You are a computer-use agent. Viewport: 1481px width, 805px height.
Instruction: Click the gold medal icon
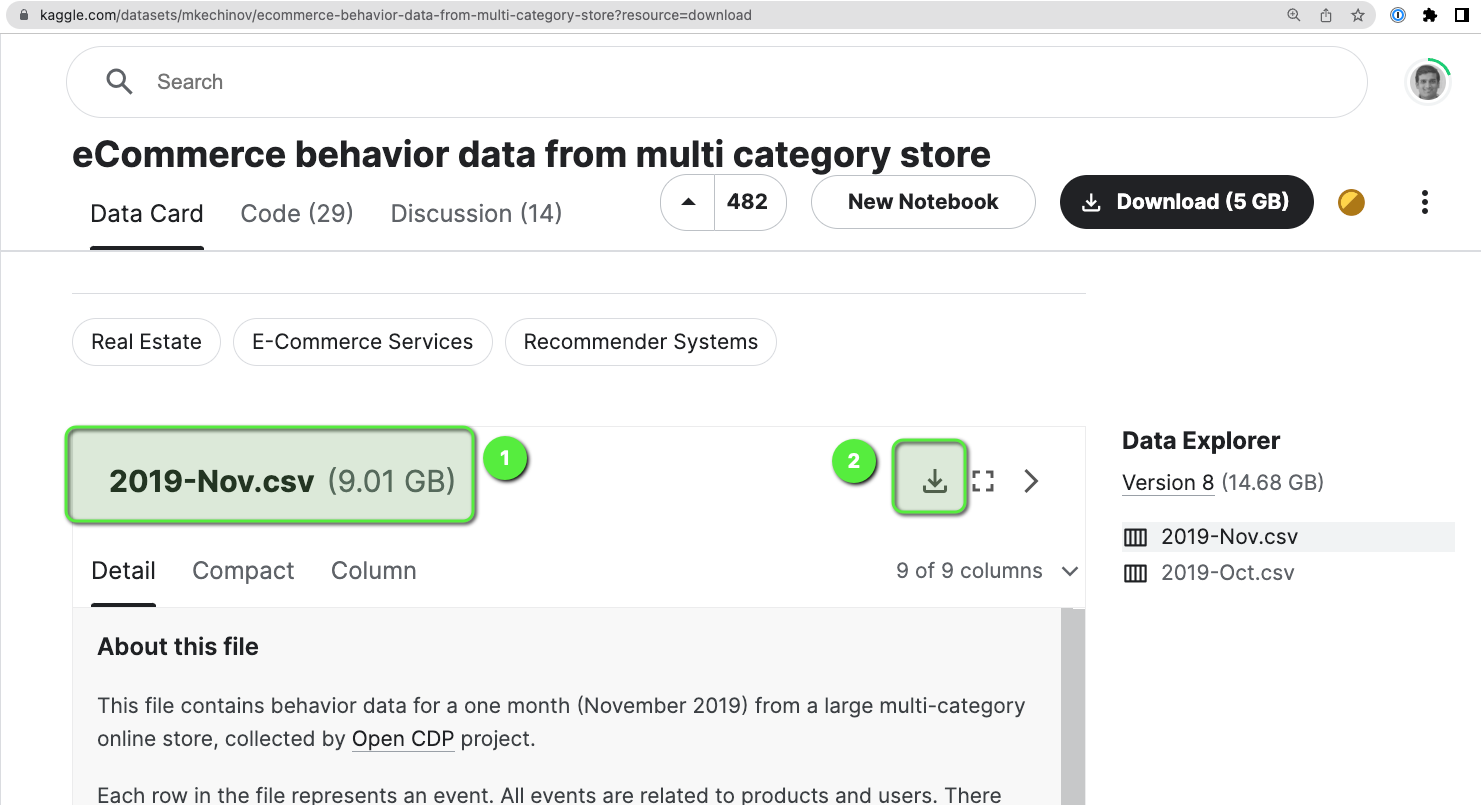pyautogui.click(x=1351, y=202)
